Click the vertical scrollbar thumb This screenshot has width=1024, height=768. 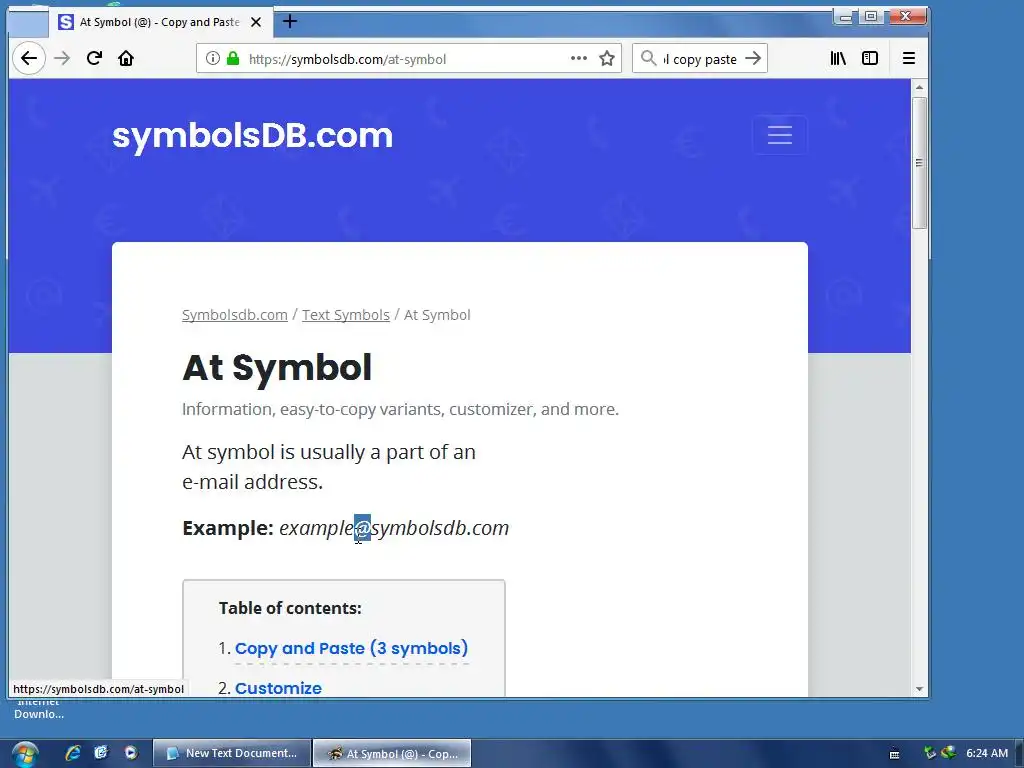[x=920, y=163]
